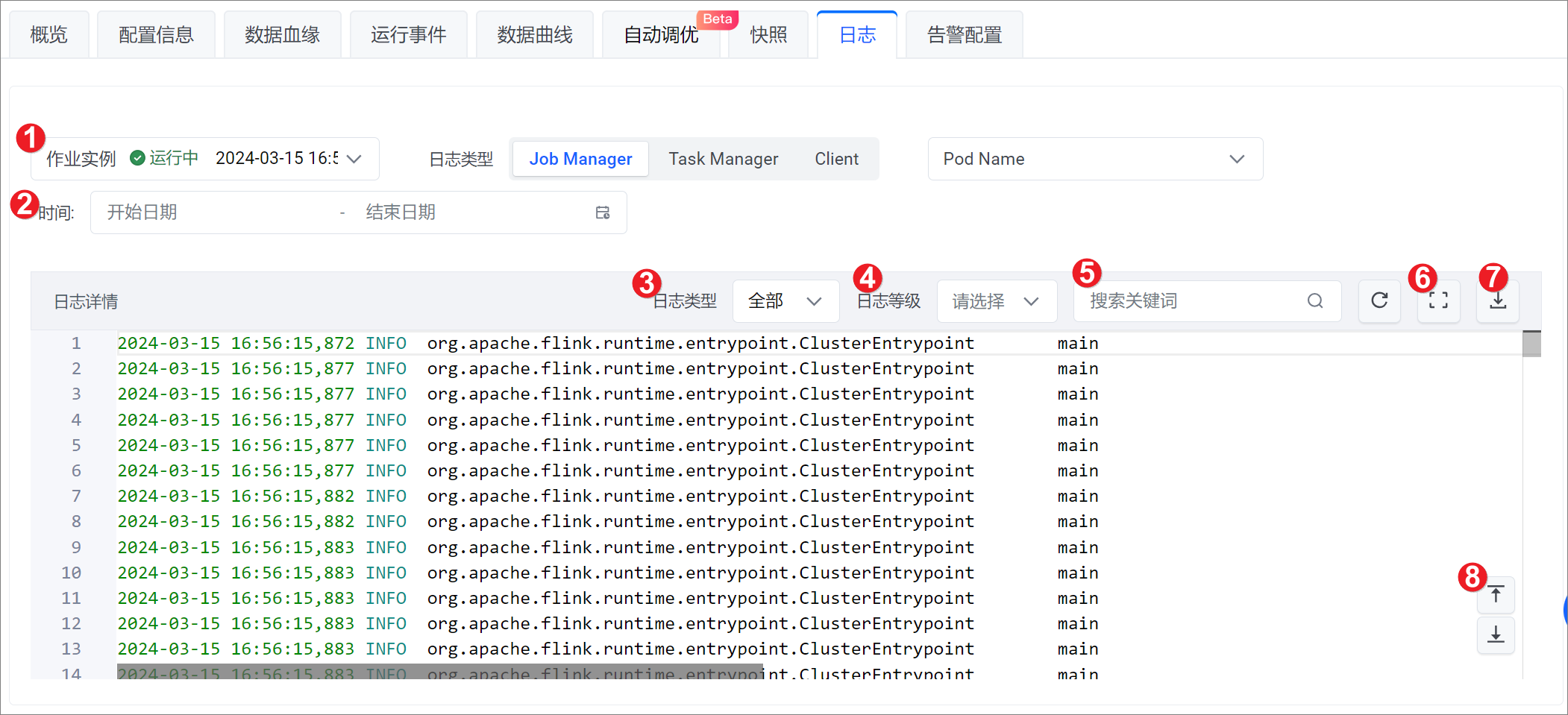
Task: Toggle fullscreen log view icon
Action: (1438, 300)
